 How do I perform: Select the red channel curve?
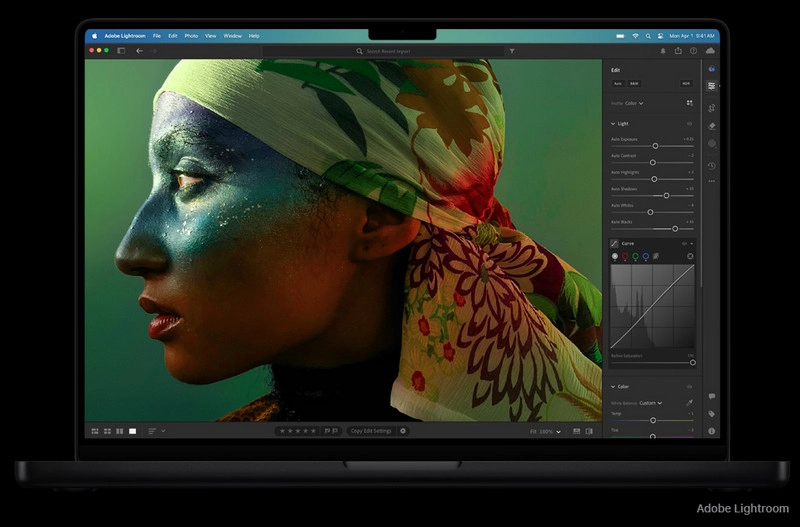click(x=625, y=257)
